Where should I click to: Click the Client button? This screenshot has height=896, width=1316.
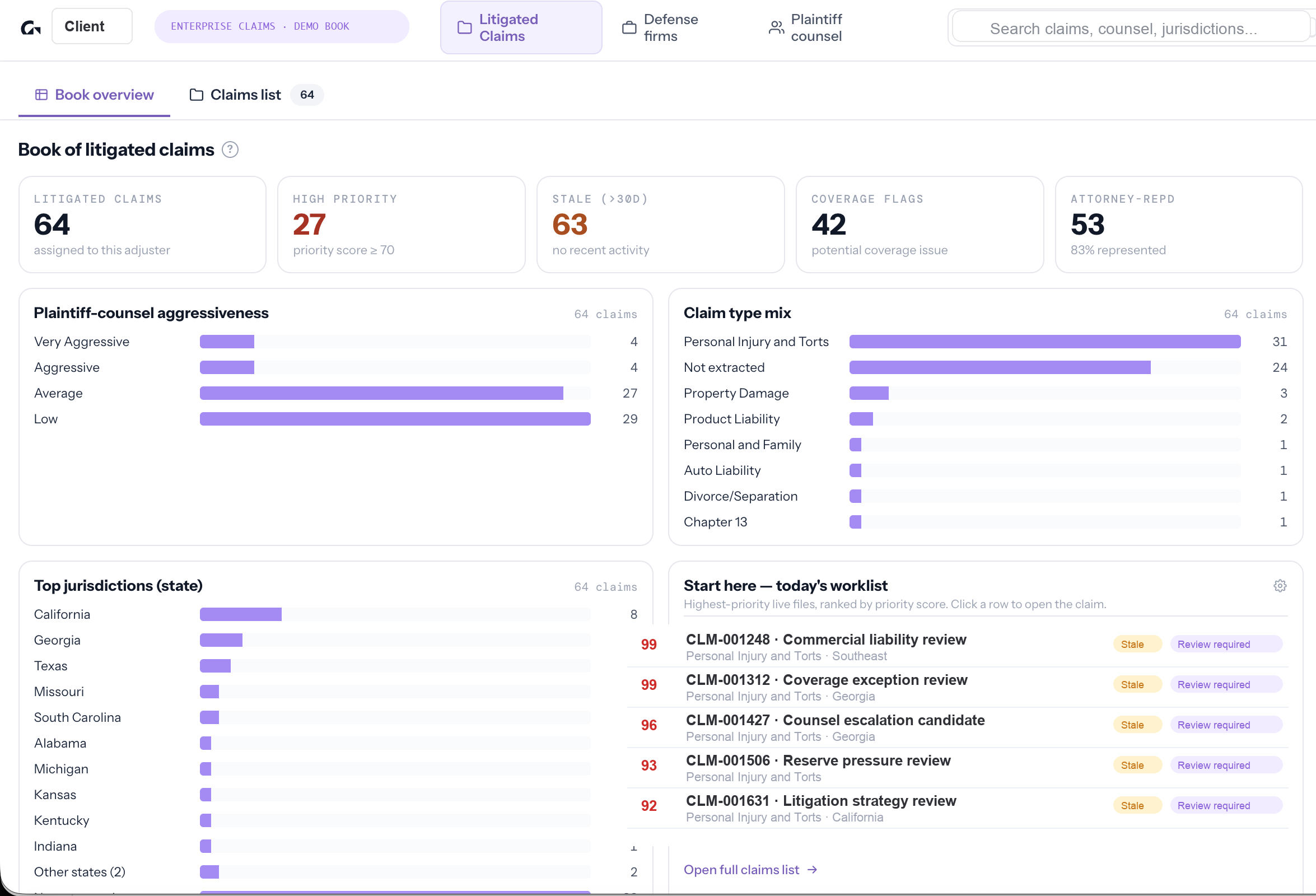pyautogui.click(x=92, y=26)
